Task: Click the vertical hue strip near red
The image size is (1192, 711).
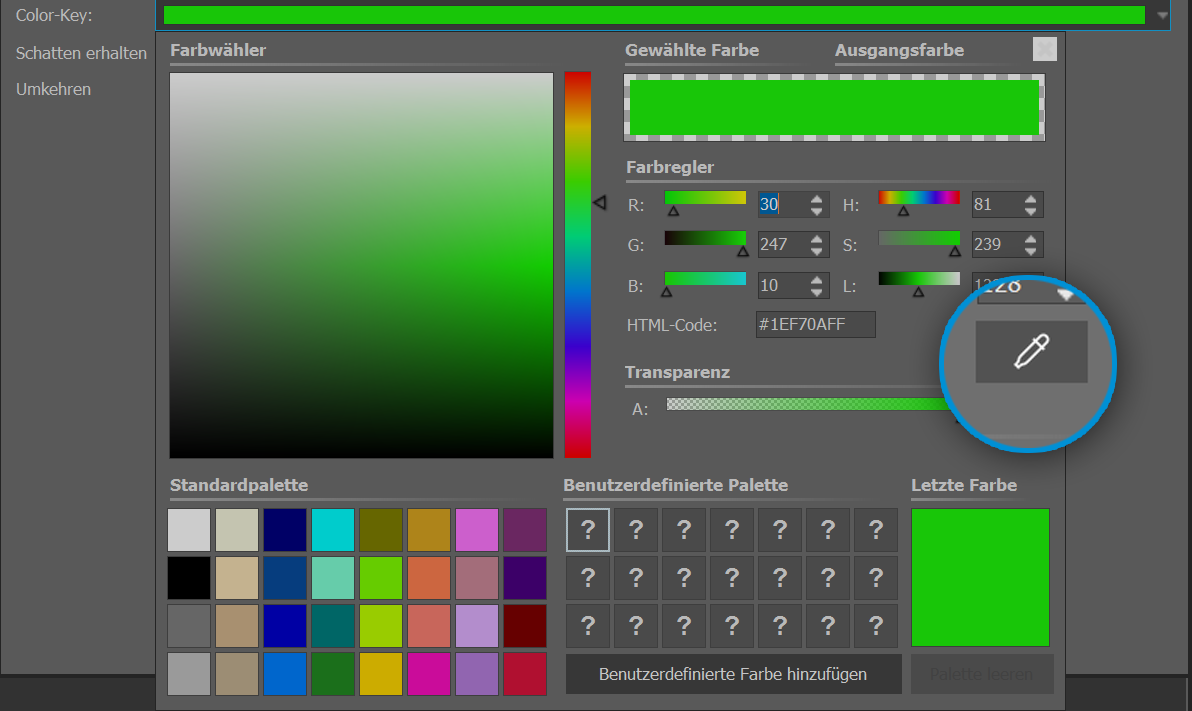Action: [573, 80]
